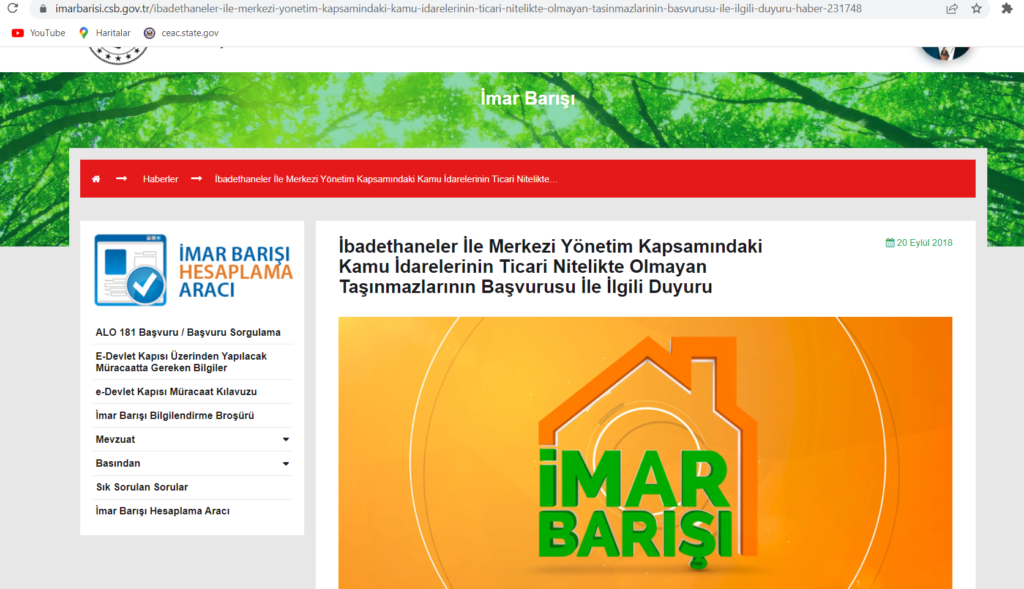Click the calendar icon next to 20 Eylül 2018

pos(889,241)
